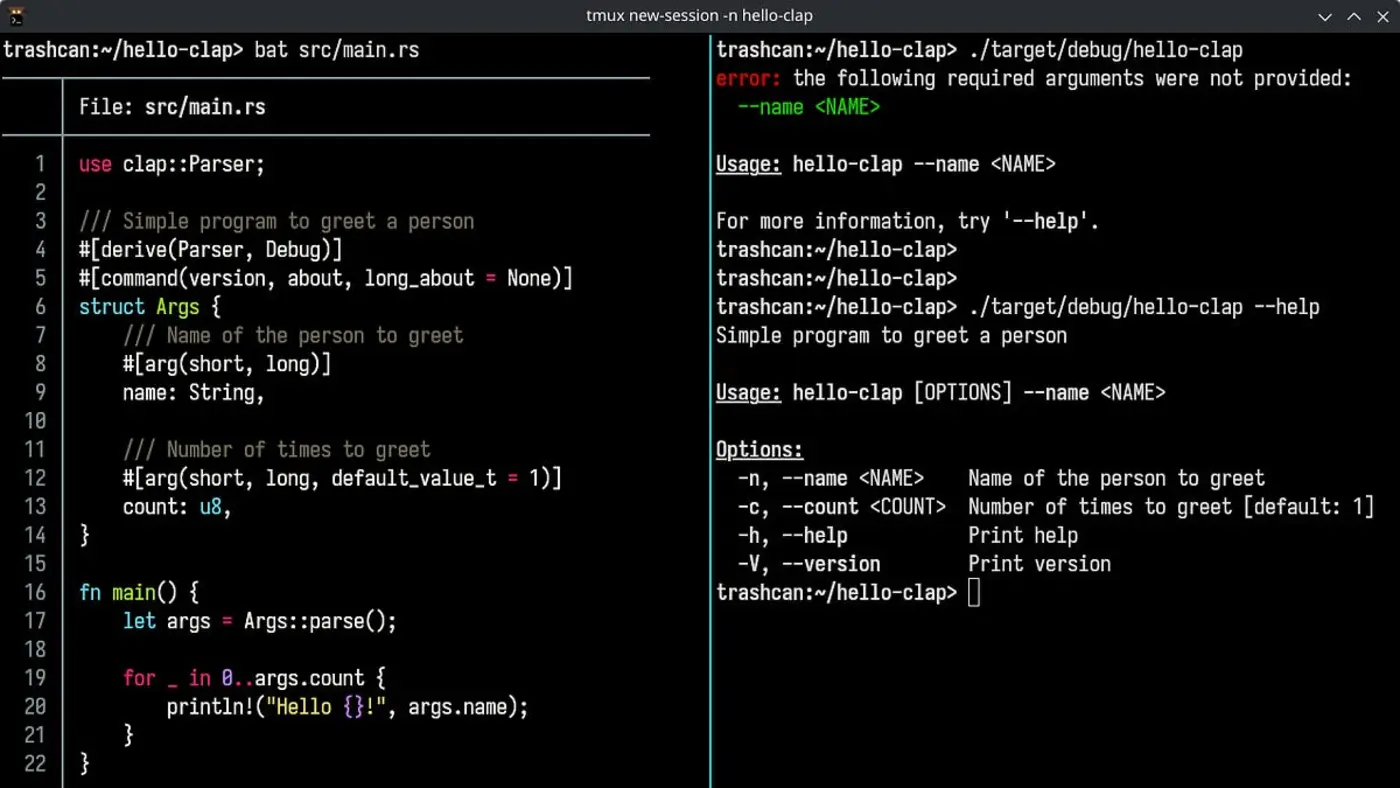Image resolution: width=1400 pixels, height=788 pixels.
Task: Click the '-c, --count <COUNT>' option
Action: pos(842,507)
